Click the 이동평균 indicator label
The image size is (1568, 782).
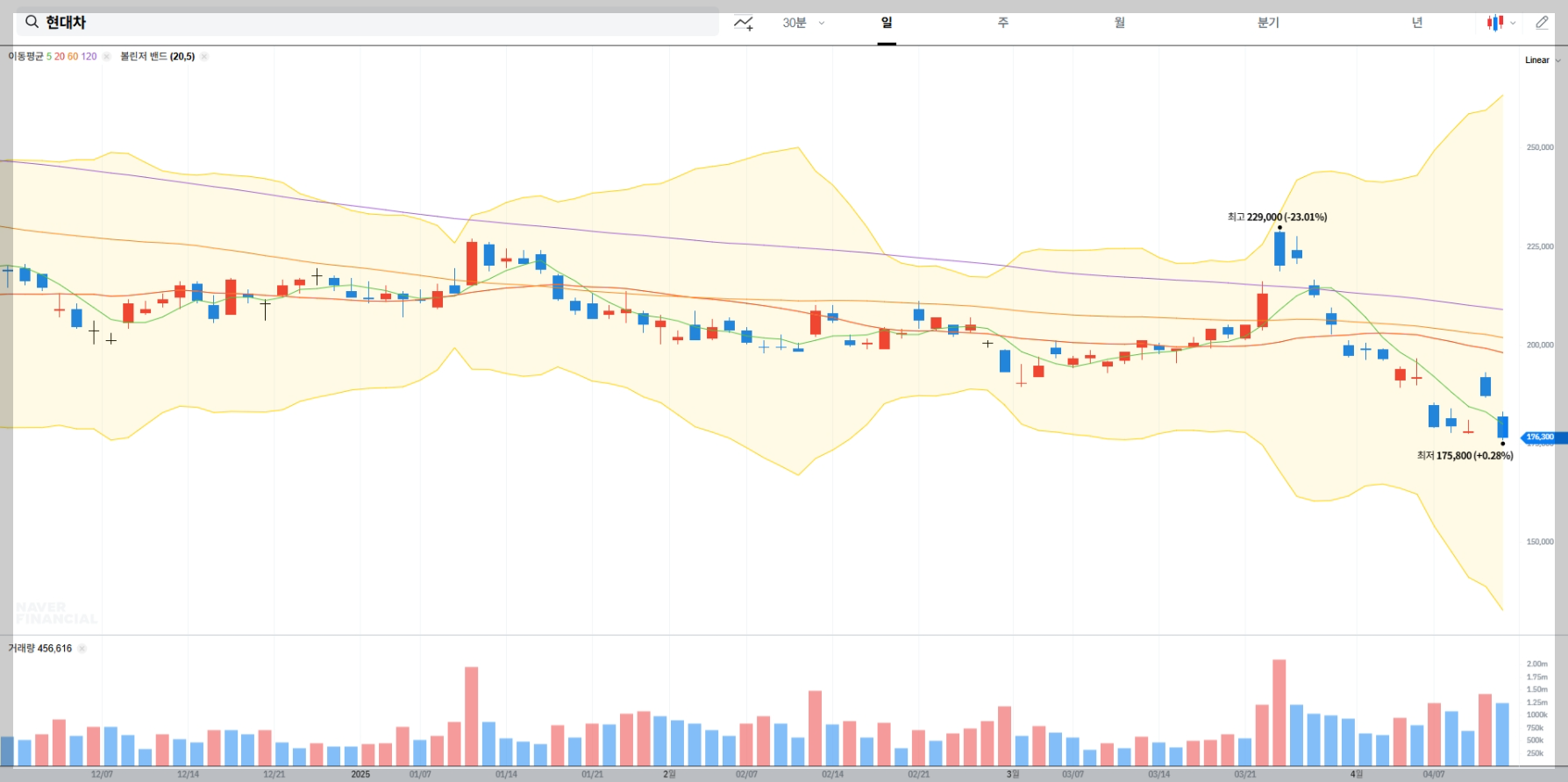tap(25, 56)
